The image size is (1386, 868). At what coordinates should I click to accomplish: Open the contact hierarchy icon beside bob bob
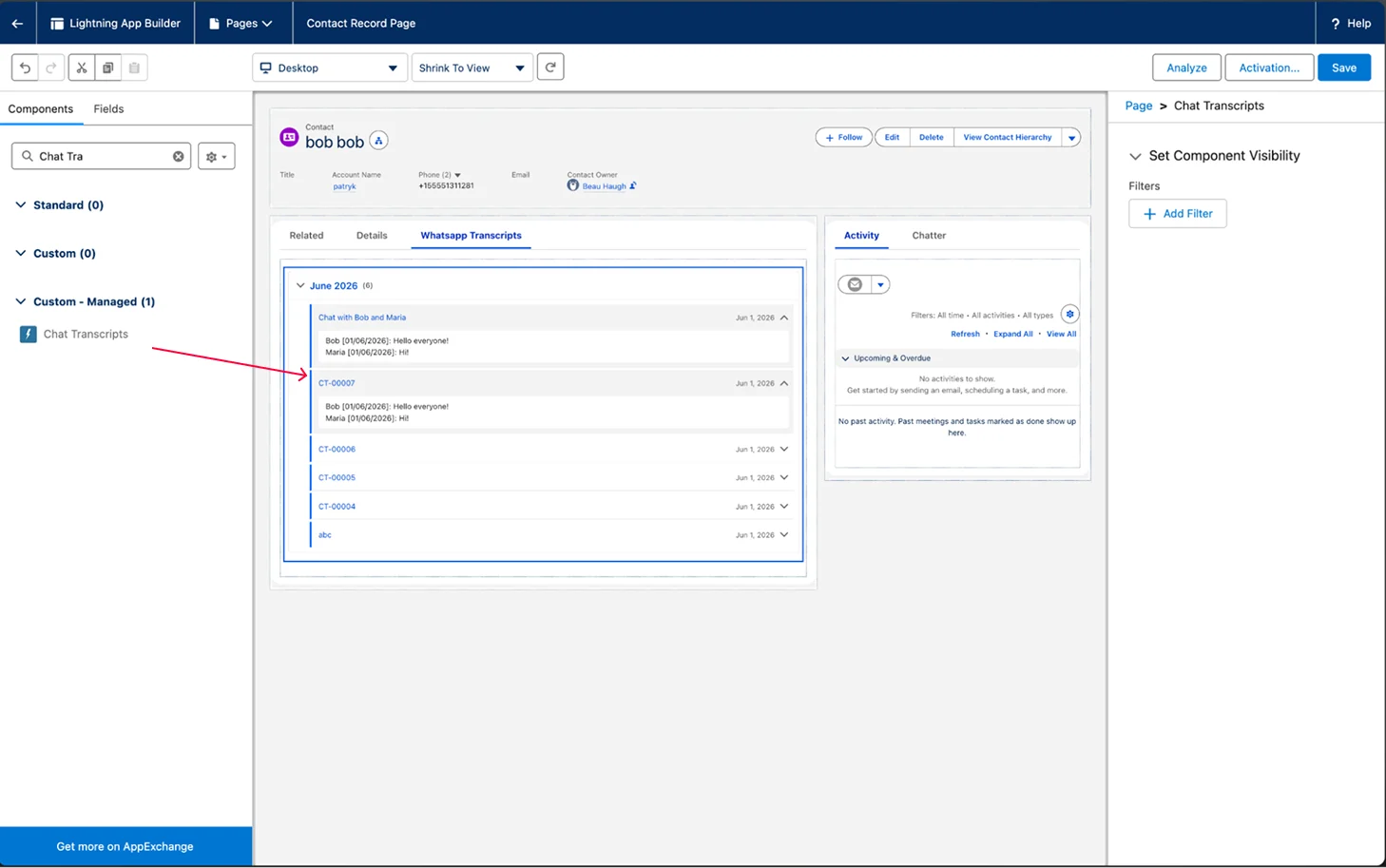pyautogui.click(x=378, y=141)
